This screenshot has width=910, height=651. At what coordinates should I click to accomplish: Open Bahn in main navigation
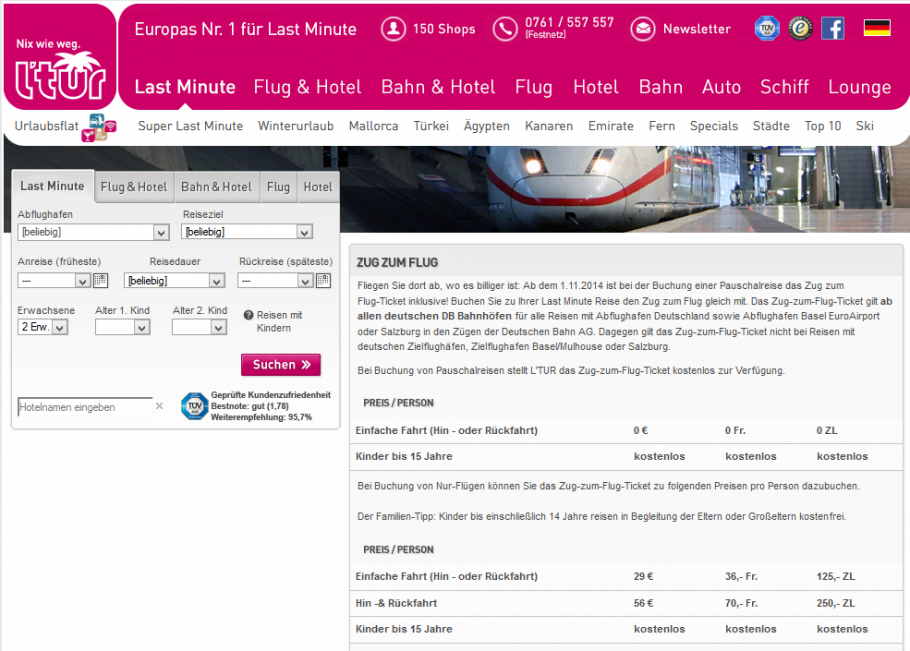pos(660,87)
